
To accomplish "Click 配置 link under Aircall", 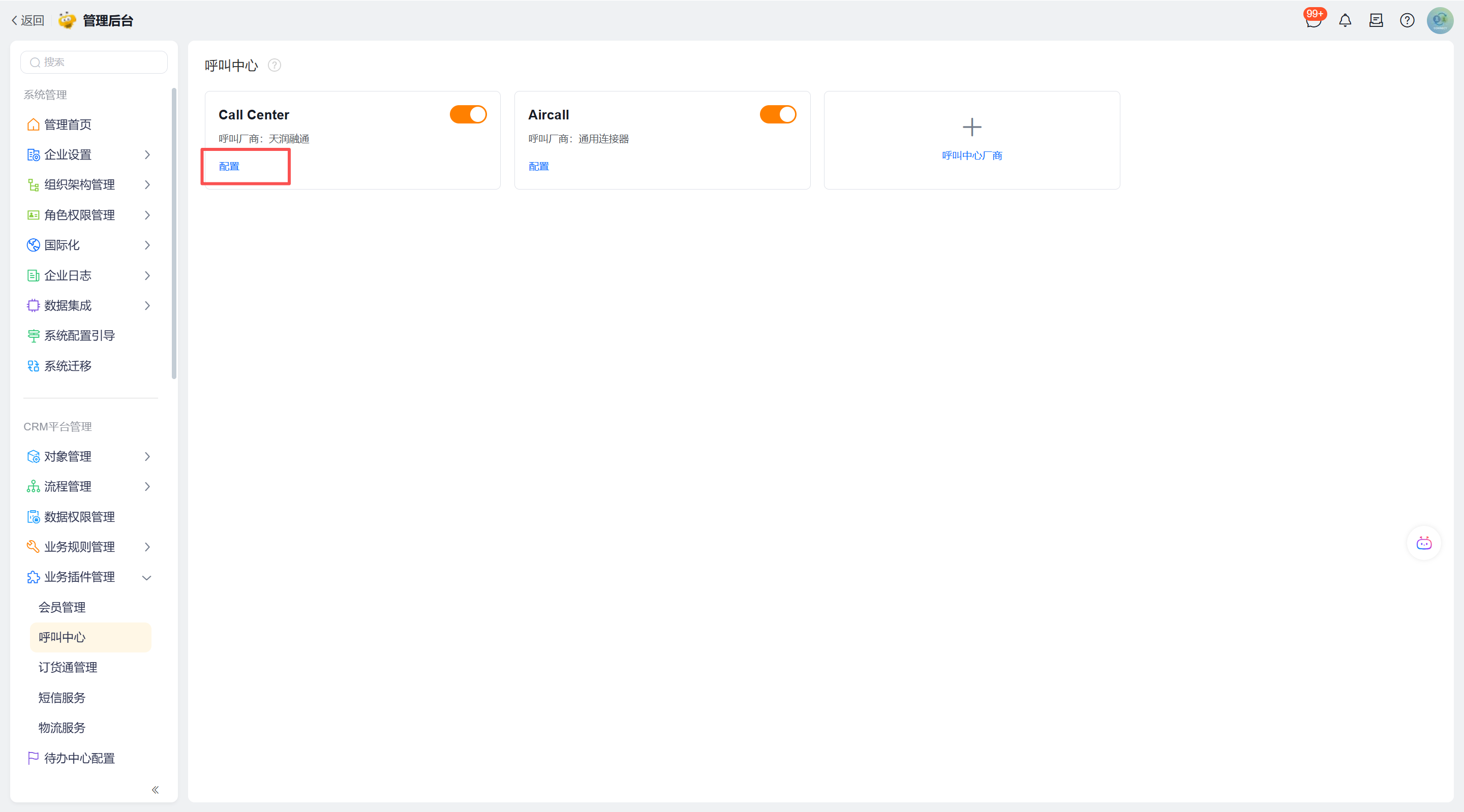I will [538, 167].
